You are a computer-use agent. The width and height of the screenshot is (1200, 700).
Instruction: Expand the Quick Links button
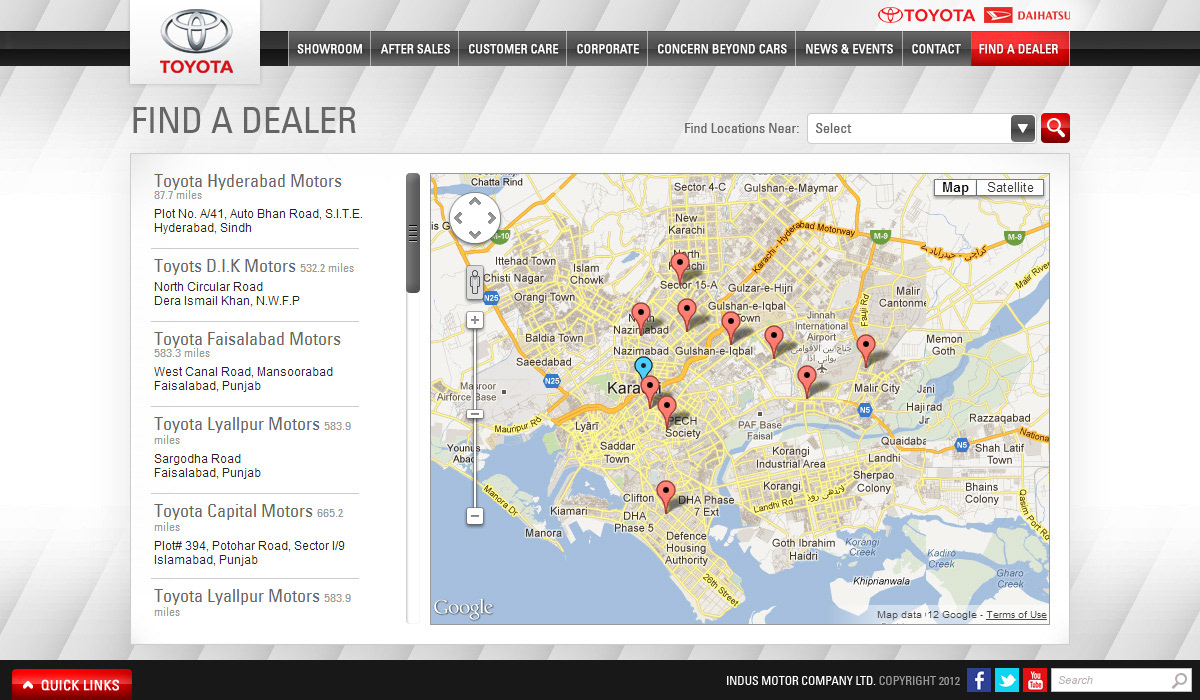tap(71, 684)
